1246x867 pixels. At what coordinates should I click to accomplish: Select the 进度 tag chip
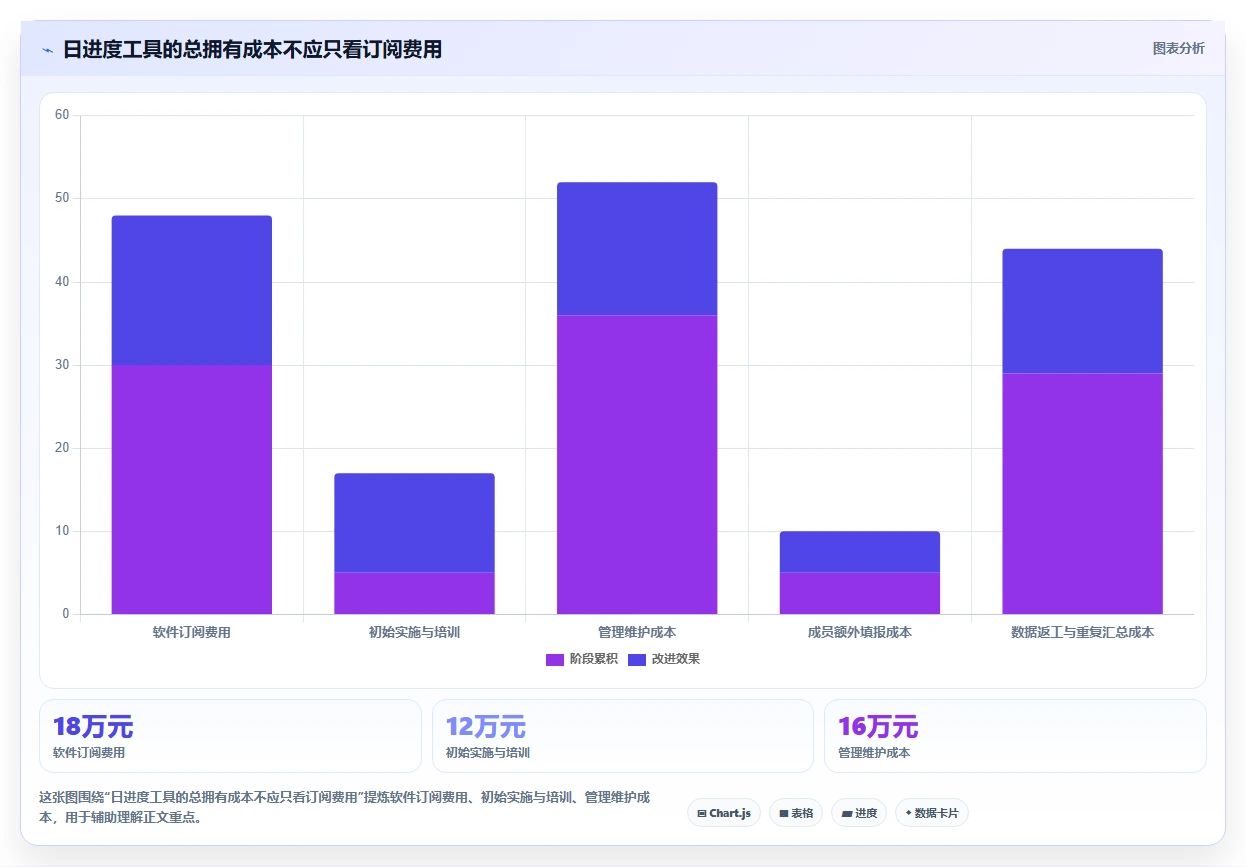[x=859, y=813]
